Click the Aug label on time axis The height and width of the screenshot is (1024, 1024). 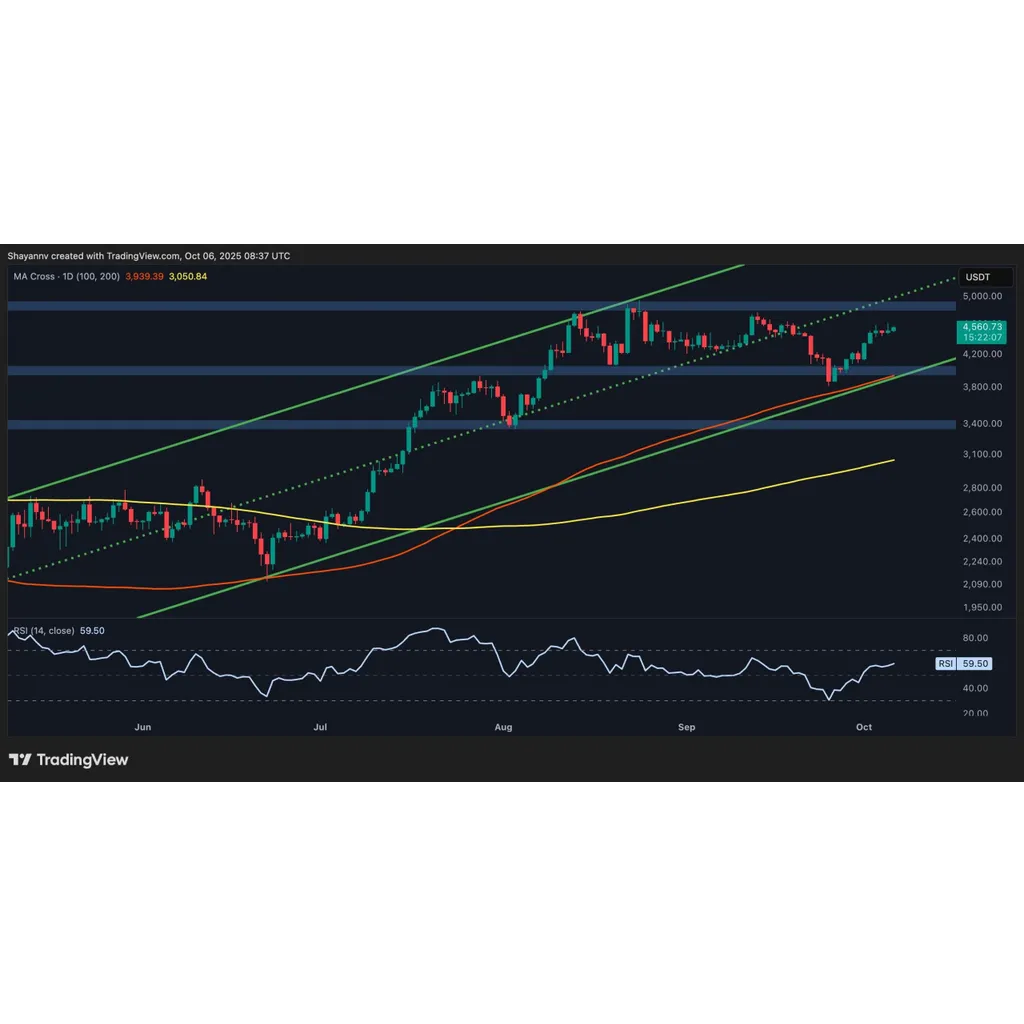504,727
